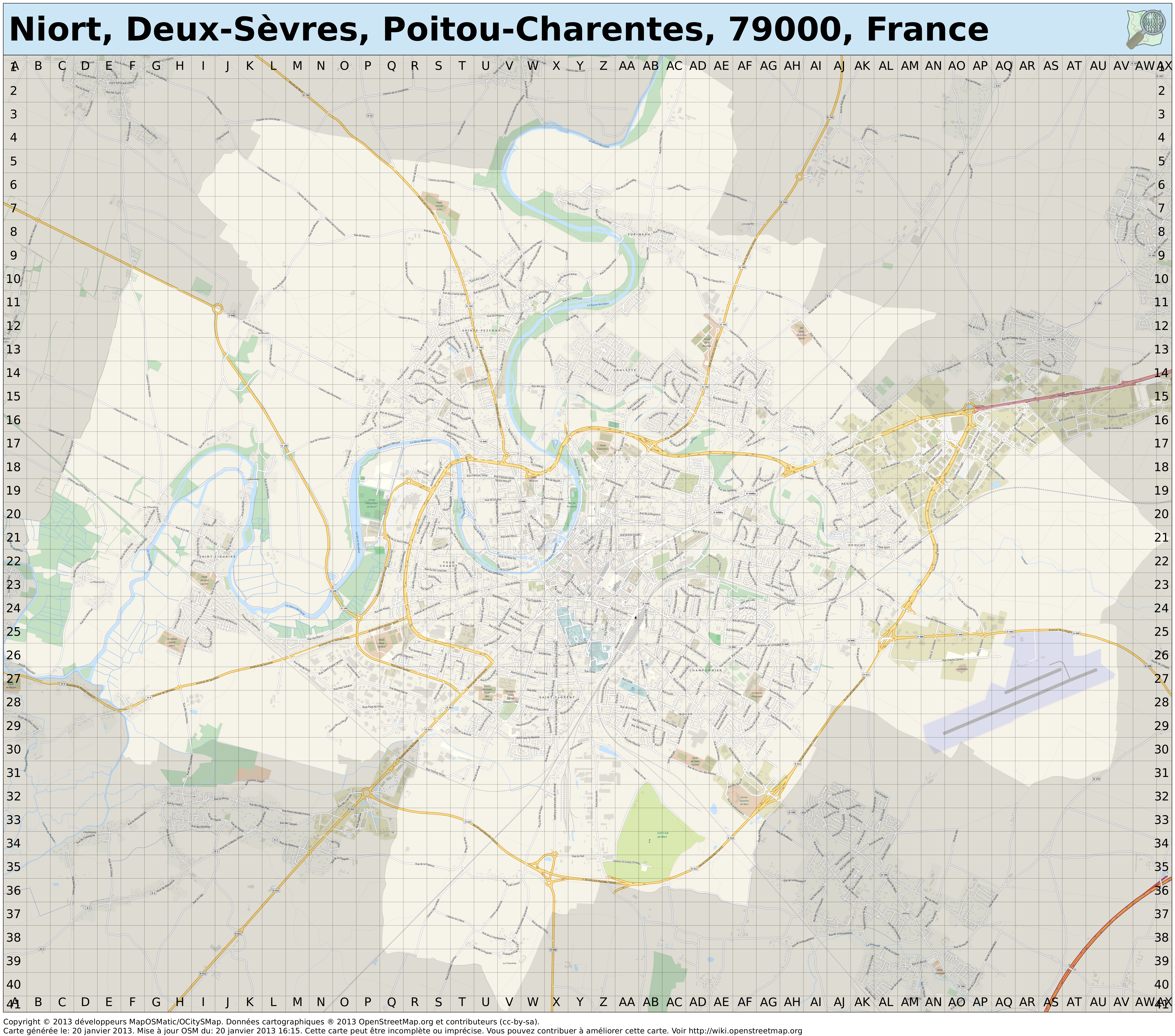Click the copyright line mentioning MapOSMatic/OCitySMap
This screenshot has height=1036, width=1175.
(x=271, y=1022)
